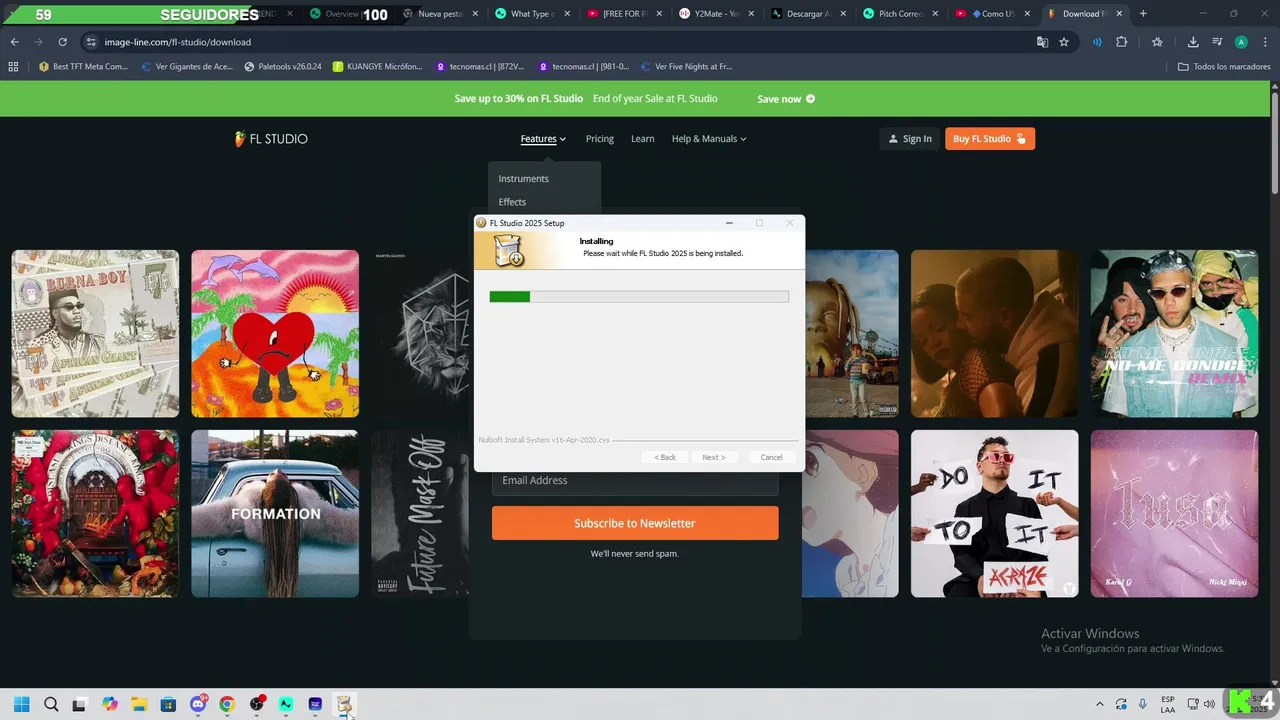Open Windows Search on the taskbar
Viewport: 1280px width, 720px height.
point(51,704)
